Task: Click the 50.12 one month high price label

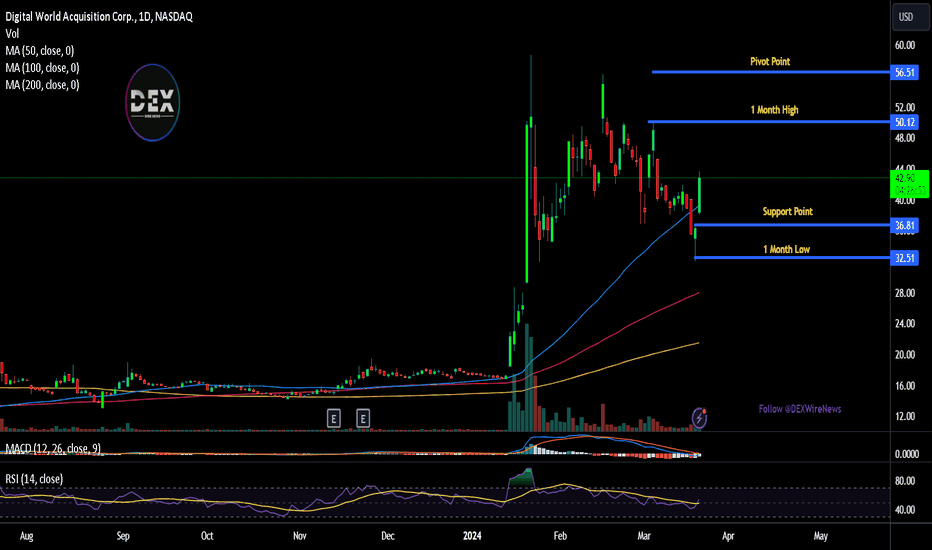Action: [905, 122]
